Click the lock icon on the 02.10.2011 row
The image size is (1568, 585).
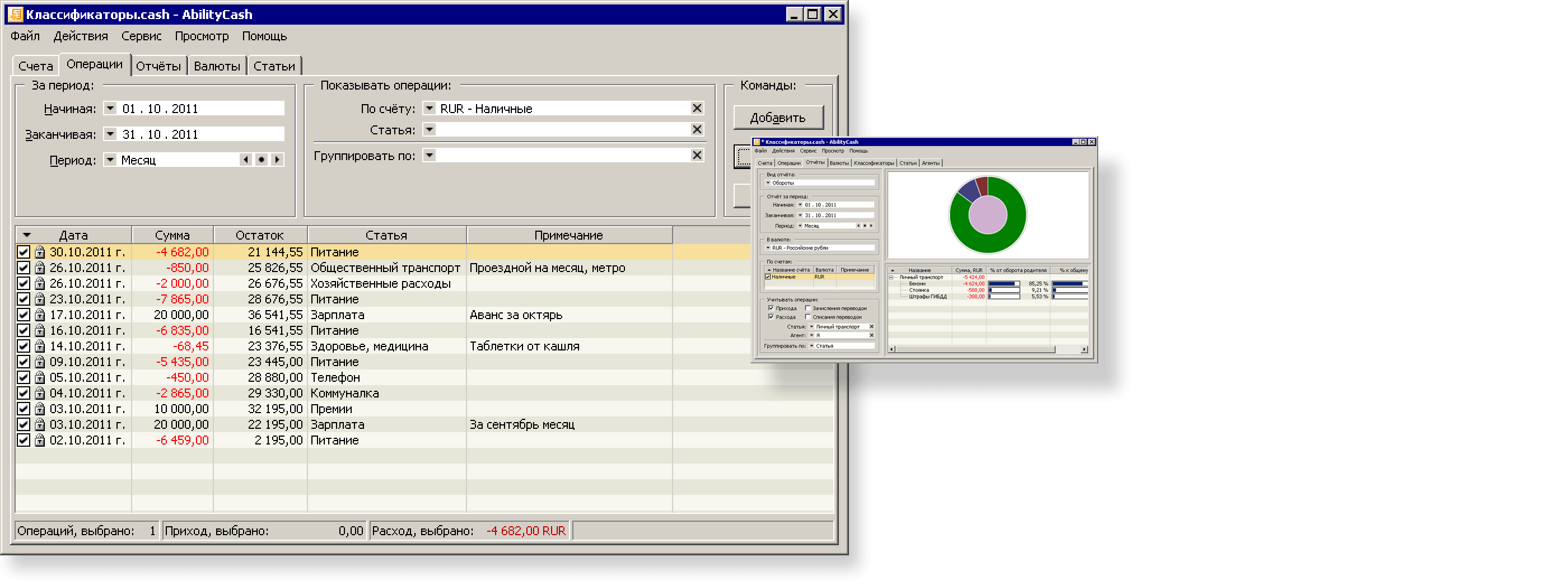40,440
